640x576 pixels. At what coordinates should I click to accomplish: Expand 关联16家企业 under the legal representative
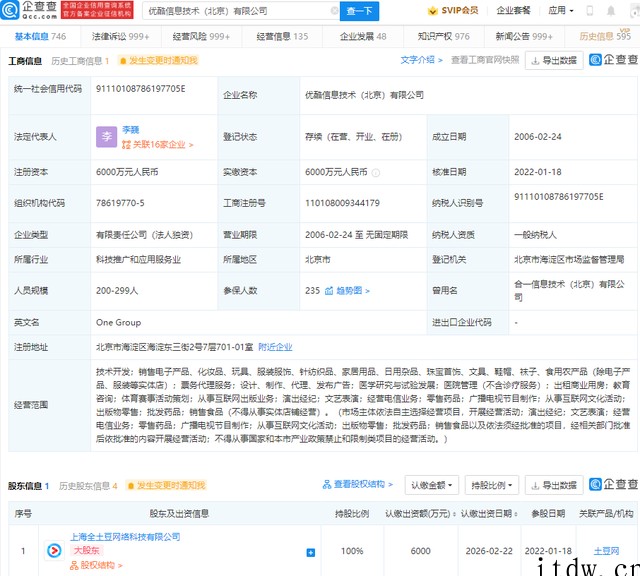point(158,145)
